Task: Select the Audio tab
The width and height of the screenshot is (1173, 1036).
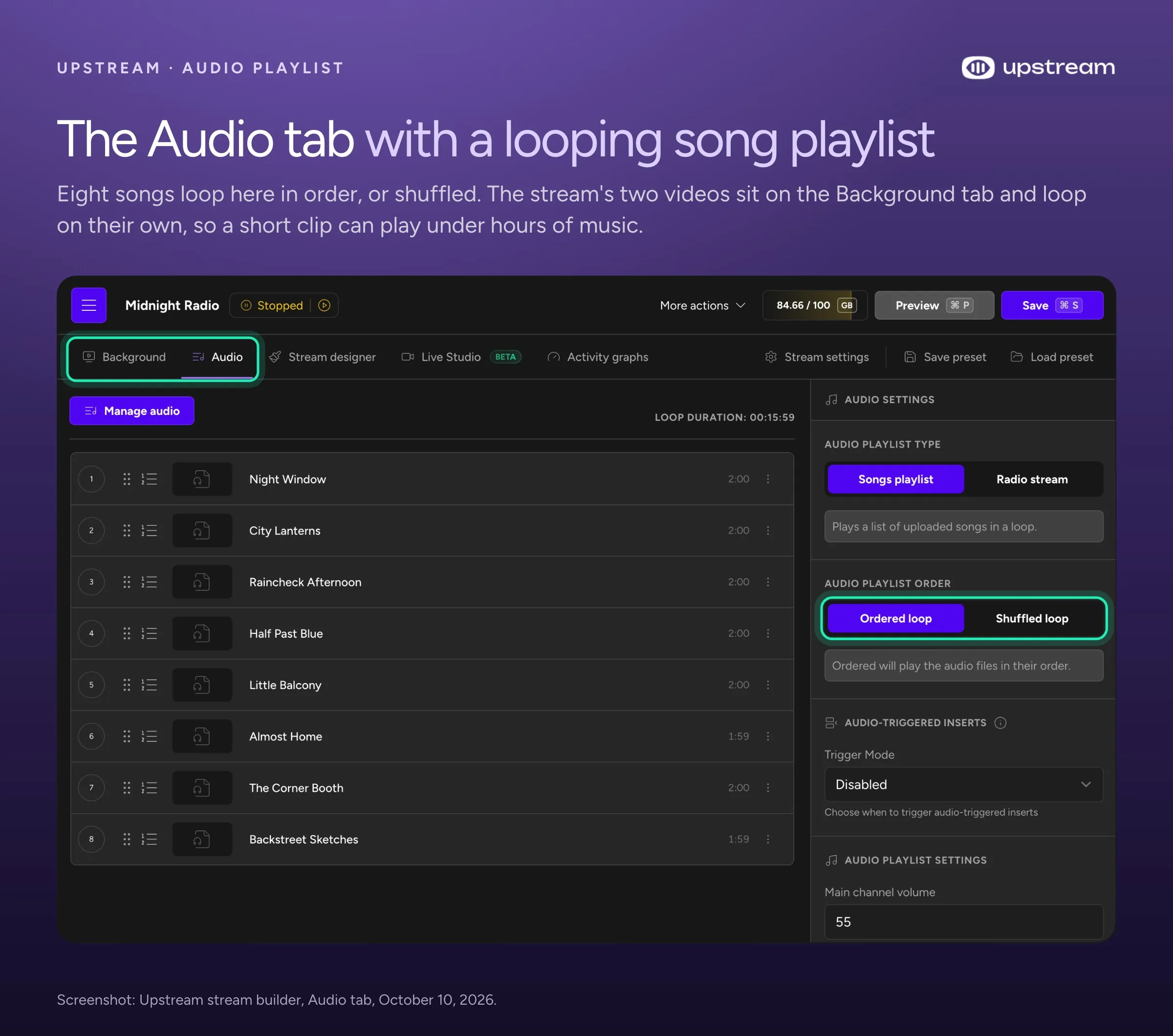Action: coord(217,357)
